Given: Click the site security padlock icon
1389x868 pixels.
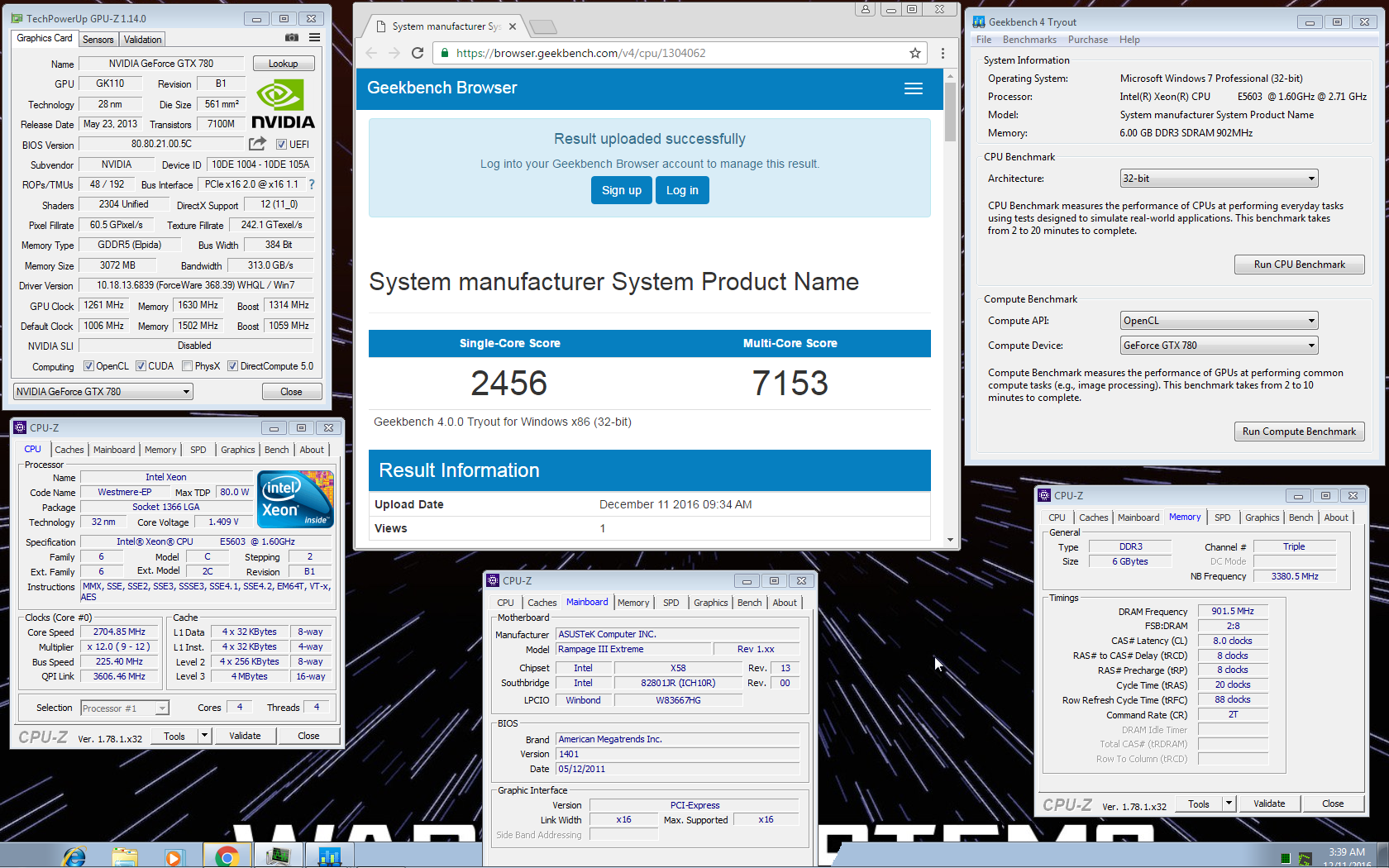Looking at the screenshot, I should 445,53.
